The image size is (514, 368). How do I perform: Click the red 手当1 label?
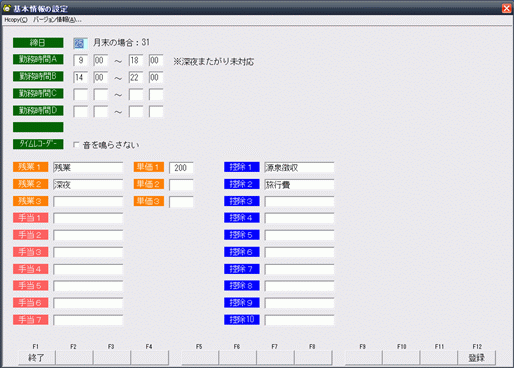click(x=30, y=218)
